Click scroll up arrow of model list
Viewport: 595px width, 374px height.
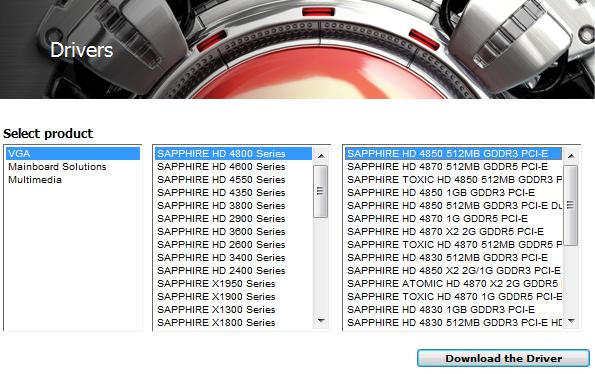(571, 156)
